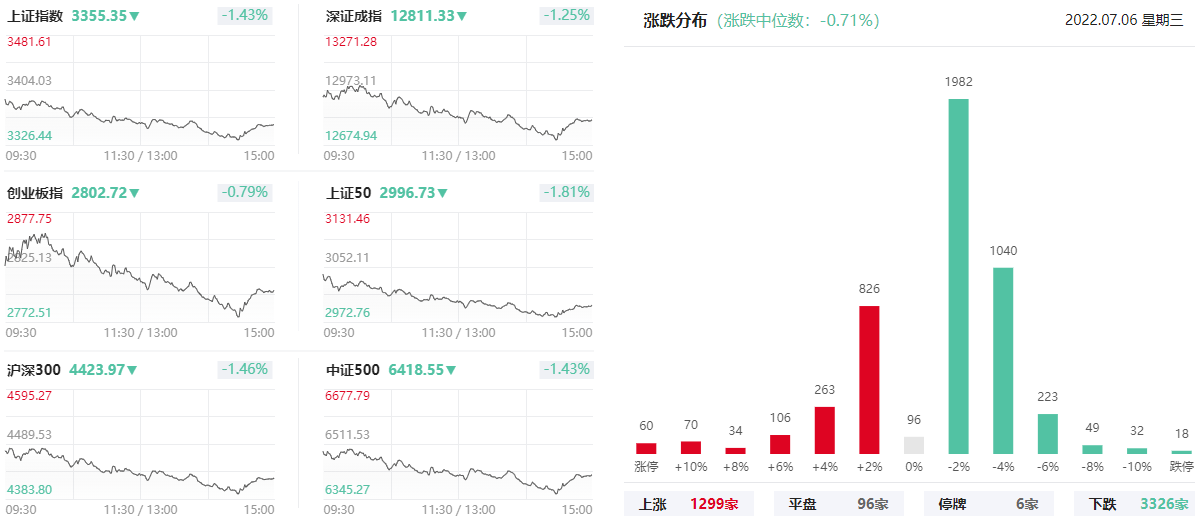This screenshot has width=1195, height=525.
Task: Click the red +2% bar with 826
Action: click(869, 380)
